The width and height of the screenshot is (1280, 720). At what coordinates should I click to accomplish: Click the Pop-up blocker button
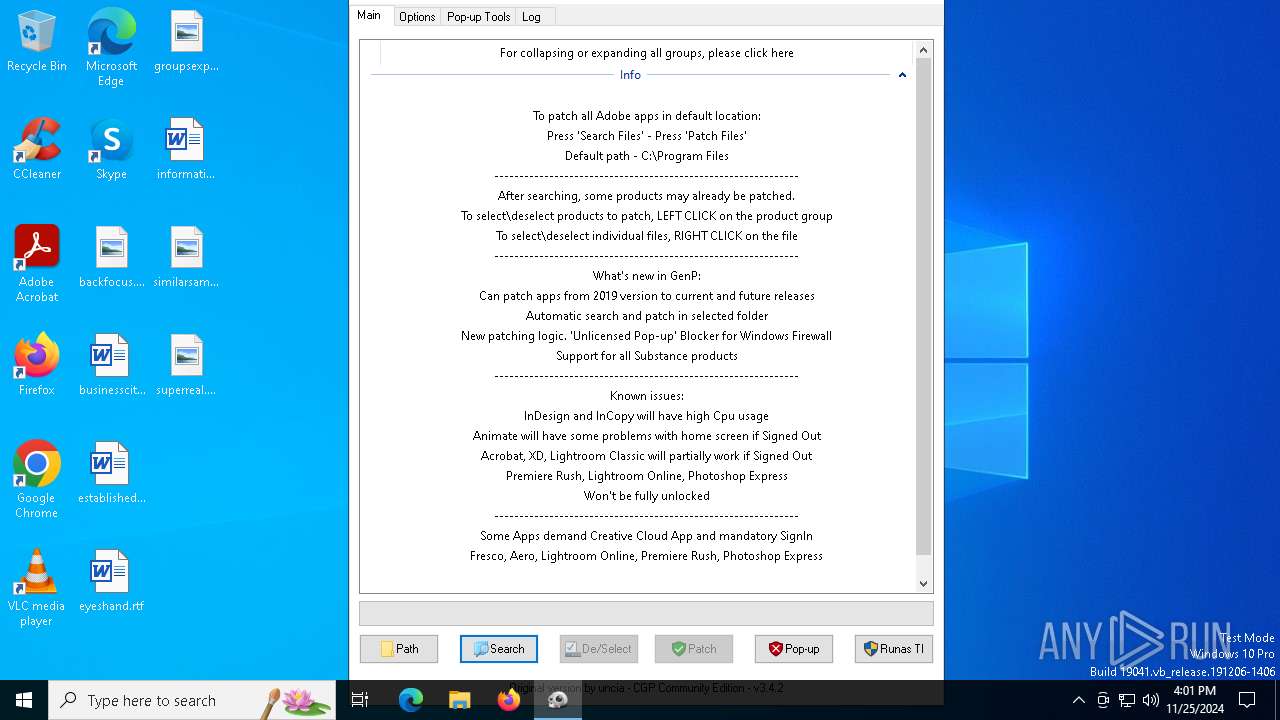pos(794,649)
